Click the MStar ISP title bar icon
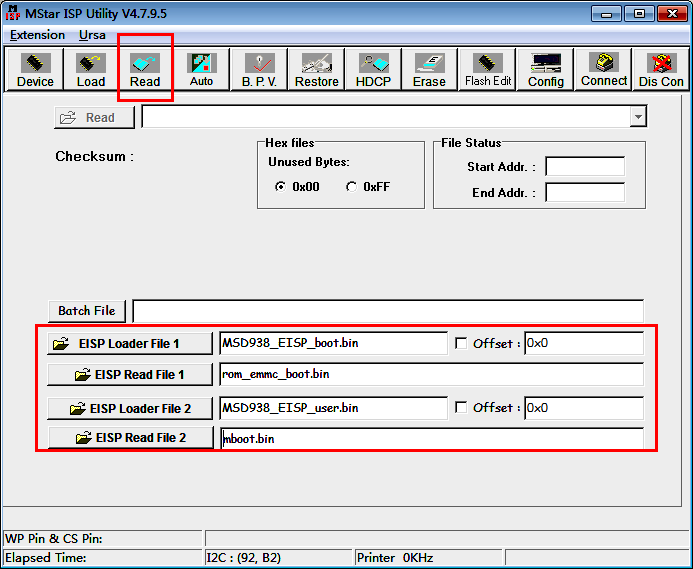Screen dimensions: 693x569 13,13
